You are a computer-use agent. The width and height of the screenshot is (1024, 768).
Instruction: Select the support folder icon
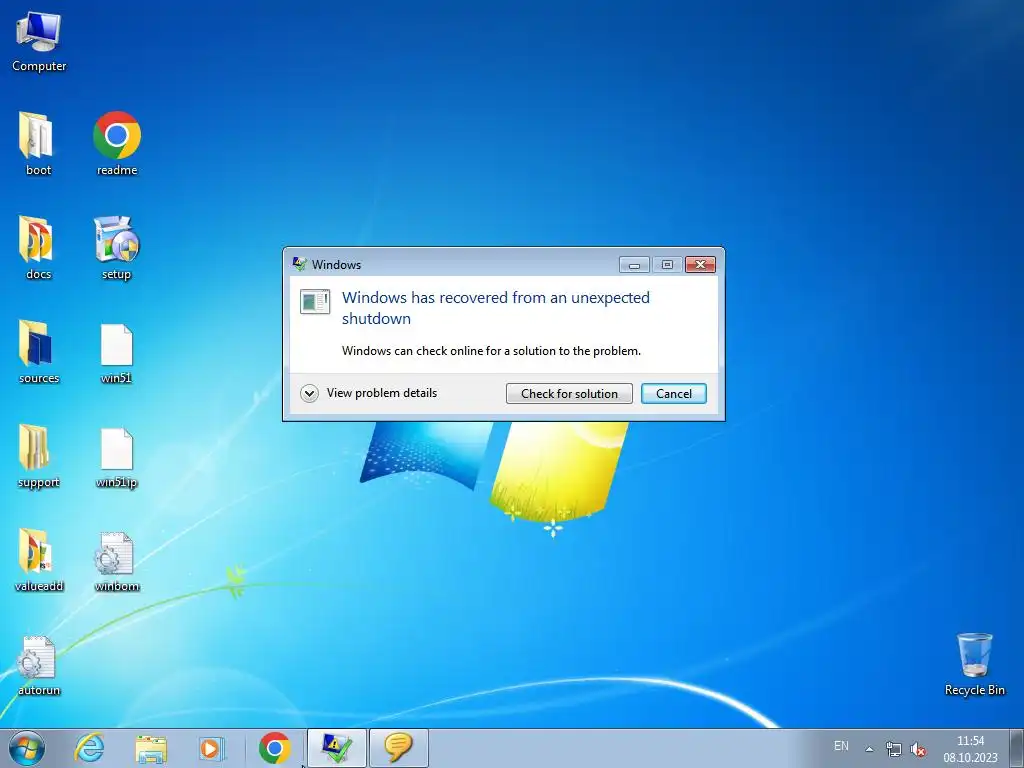point(38,456)
